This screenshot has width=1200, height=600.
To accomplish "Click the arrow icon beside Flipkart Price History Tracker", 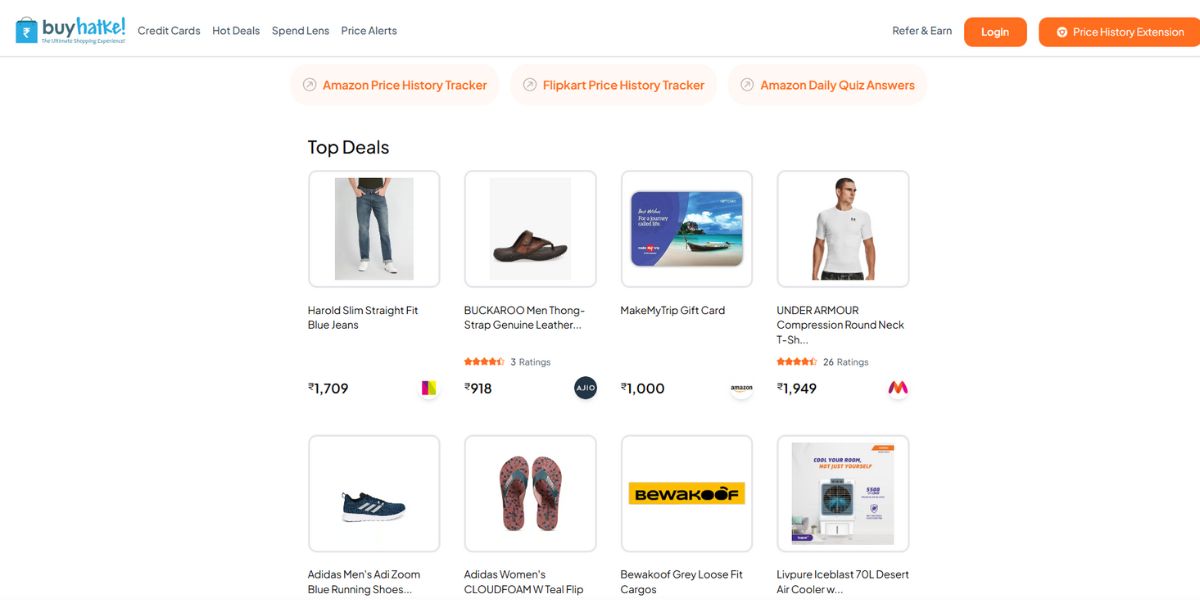I will 529,85.
